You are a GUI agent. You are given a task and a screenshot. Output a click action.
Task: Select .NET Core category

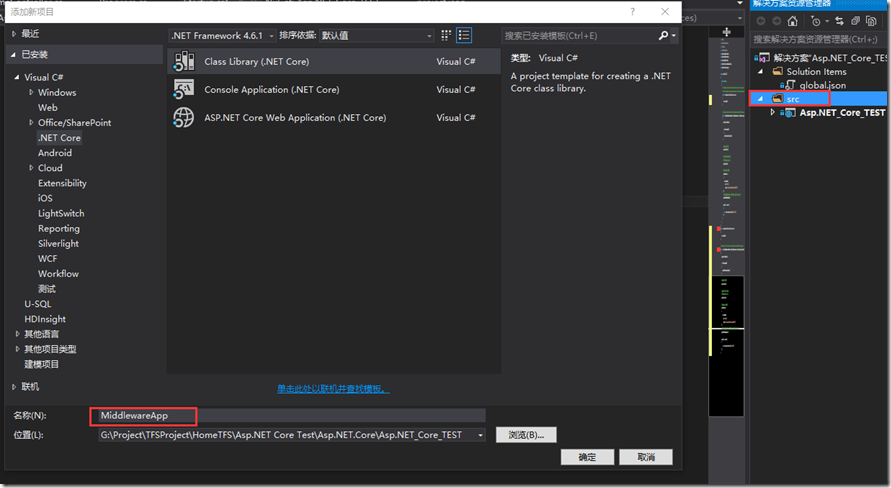[x=59, y=137]
